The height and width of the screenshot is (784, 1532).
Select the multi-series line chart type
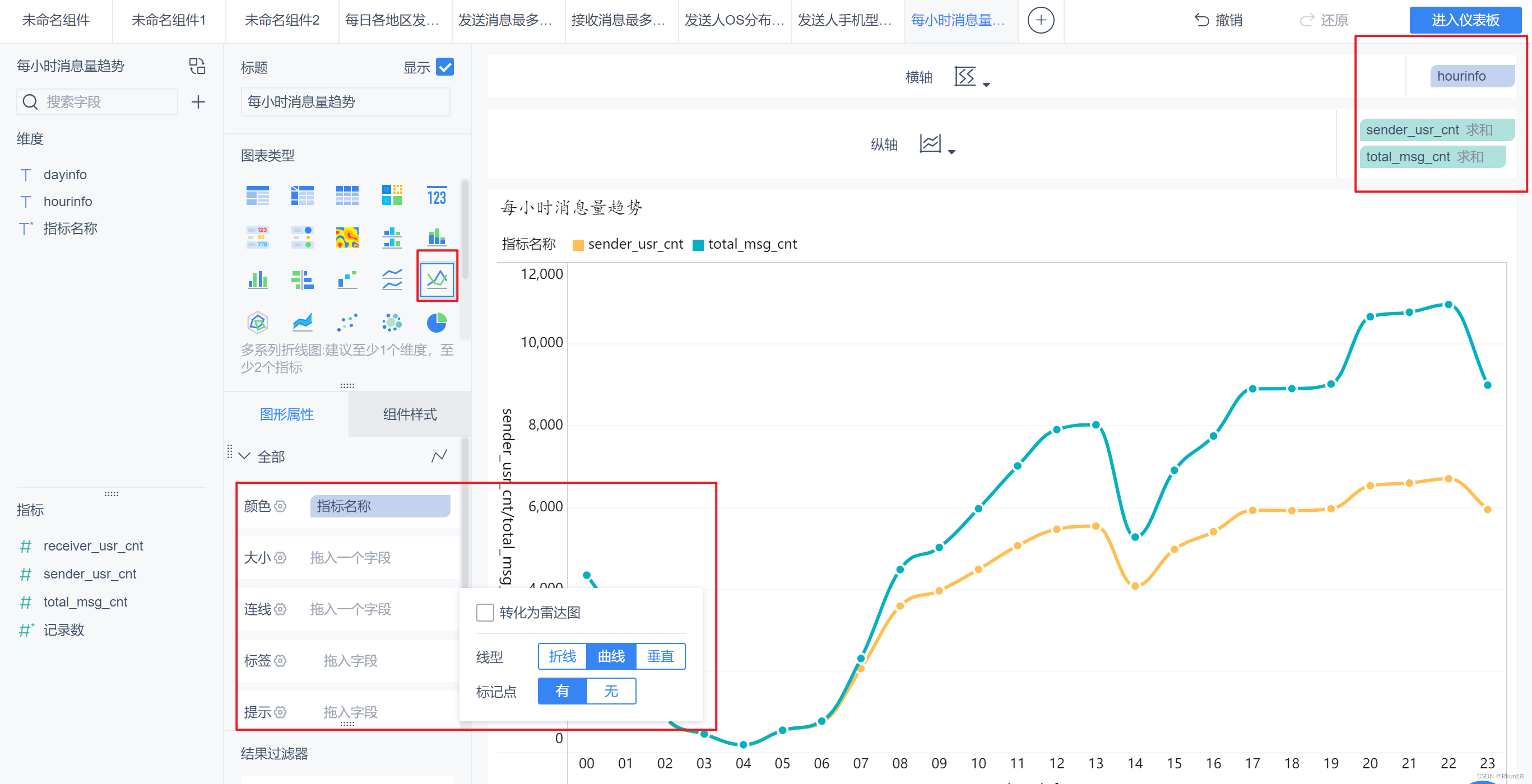click(x=437, y=279)
